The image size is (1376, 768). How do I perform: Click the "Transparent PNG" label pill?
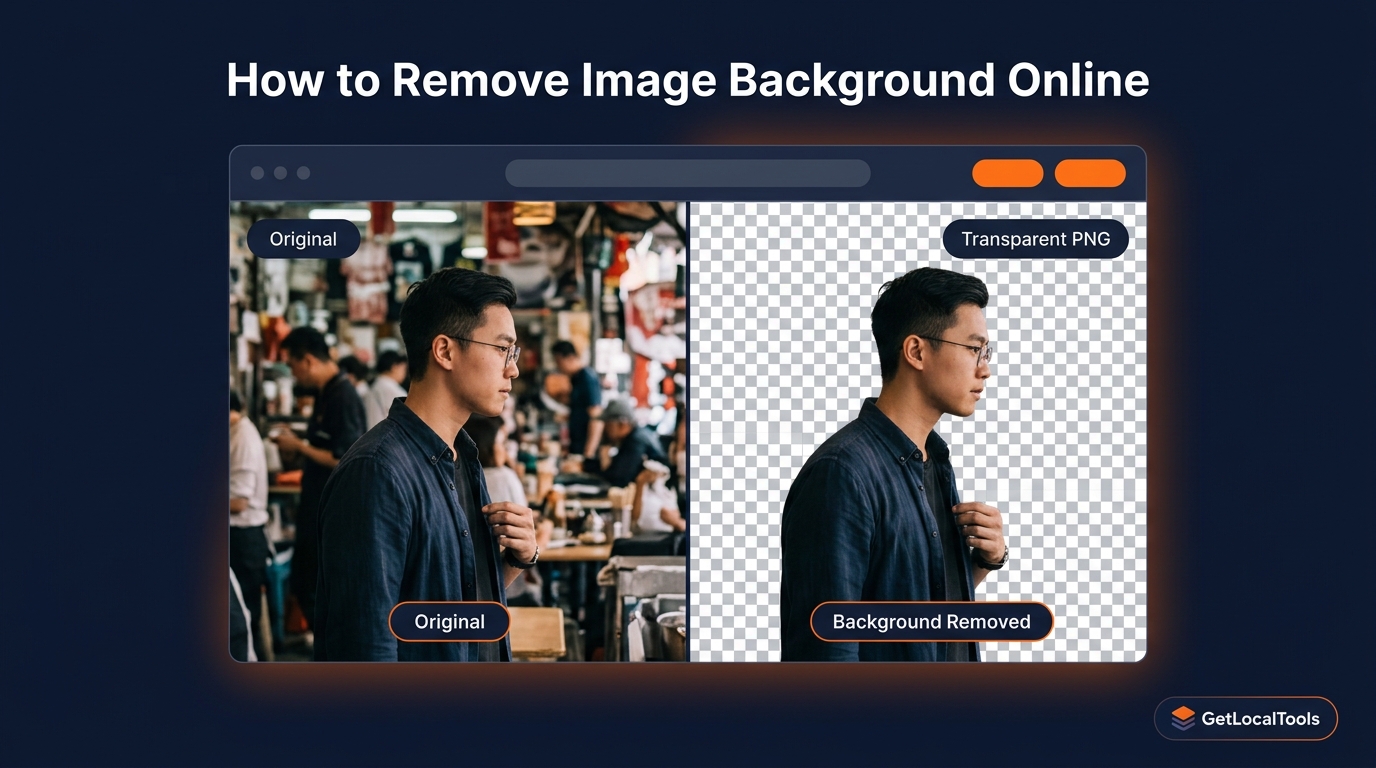pos(1035,239)
